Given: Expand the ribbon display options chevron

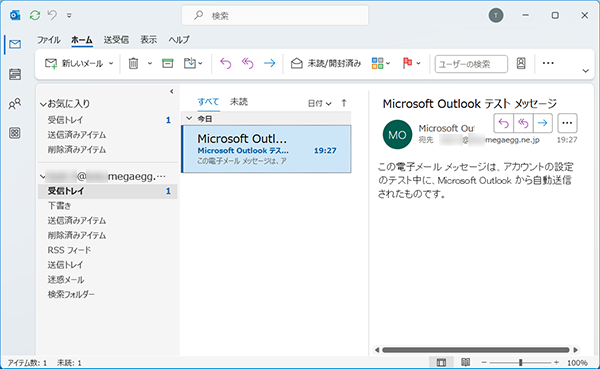Looking at the screenshot, I should [x=585, y=71].
